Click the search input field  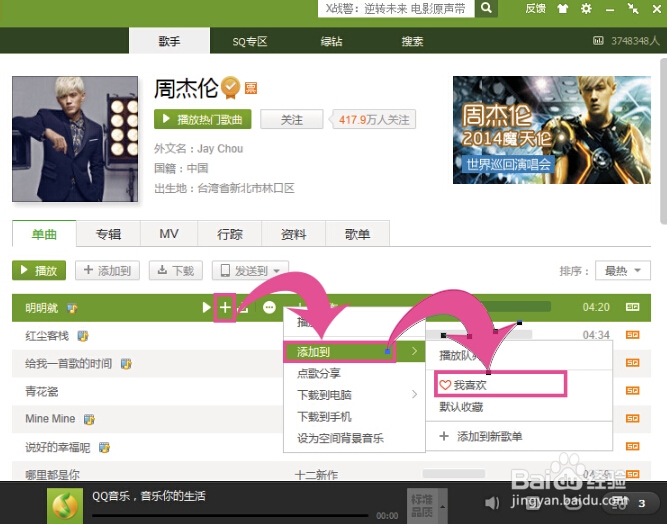tap(396, 9)
